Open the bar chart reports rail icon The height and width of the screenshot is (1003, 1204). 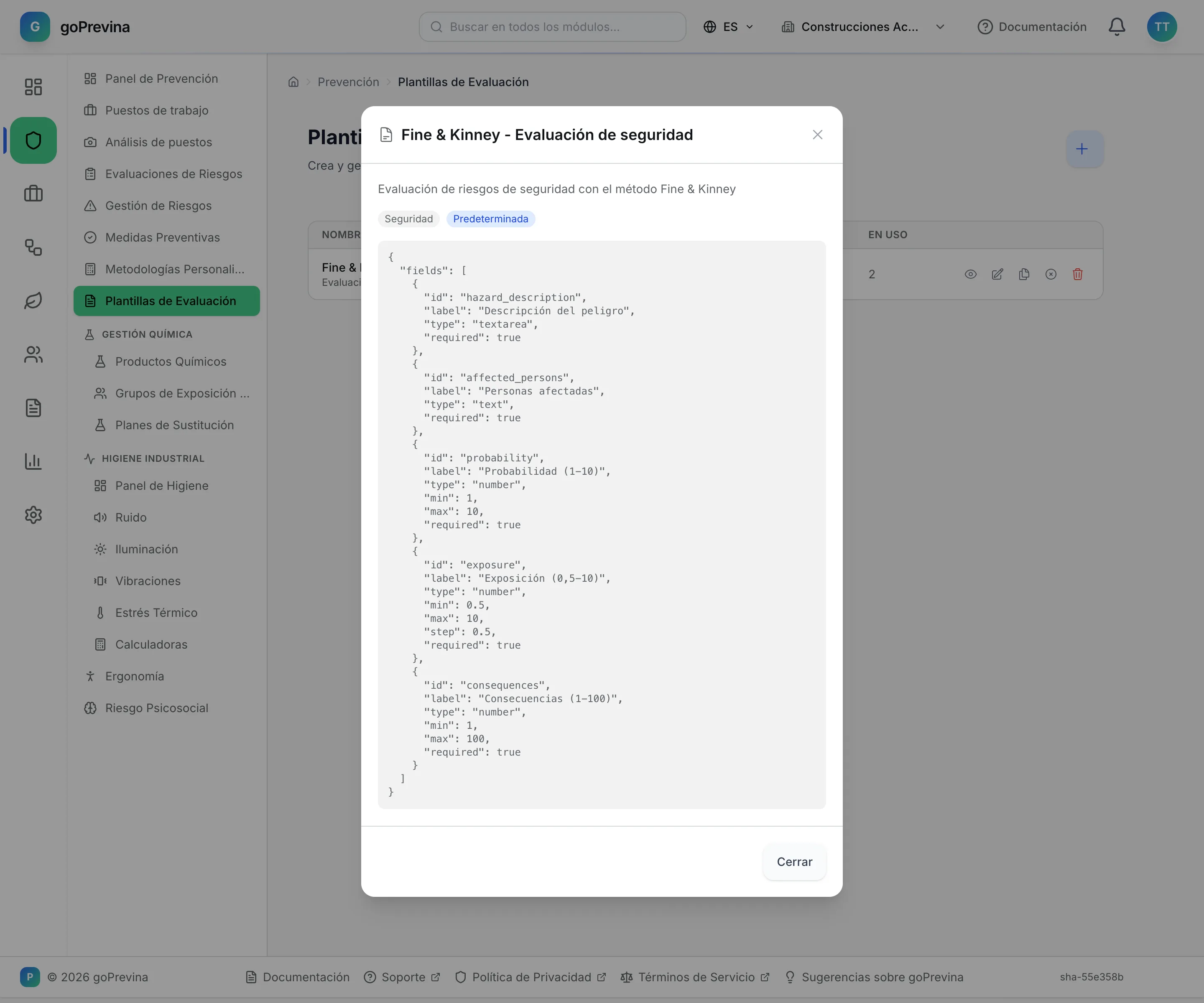tap(33, 461)
